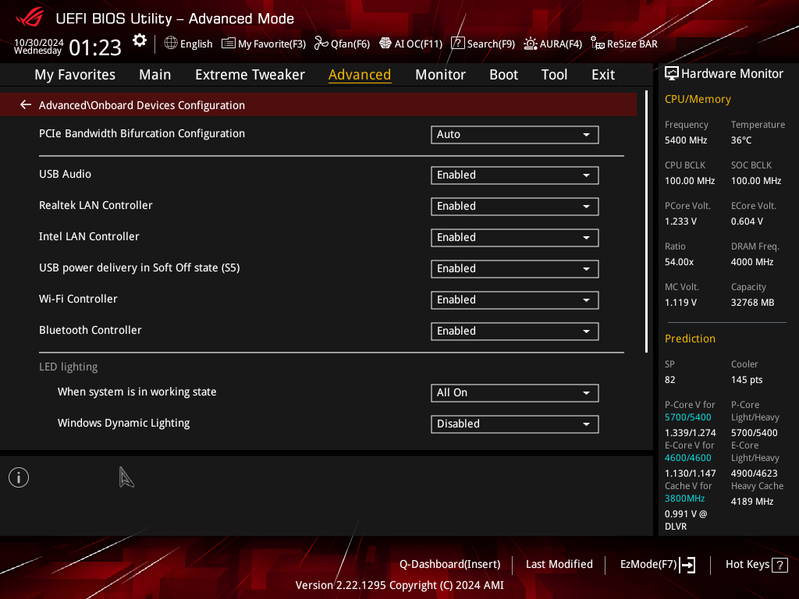Select the Advanced tab

(360, 75)
